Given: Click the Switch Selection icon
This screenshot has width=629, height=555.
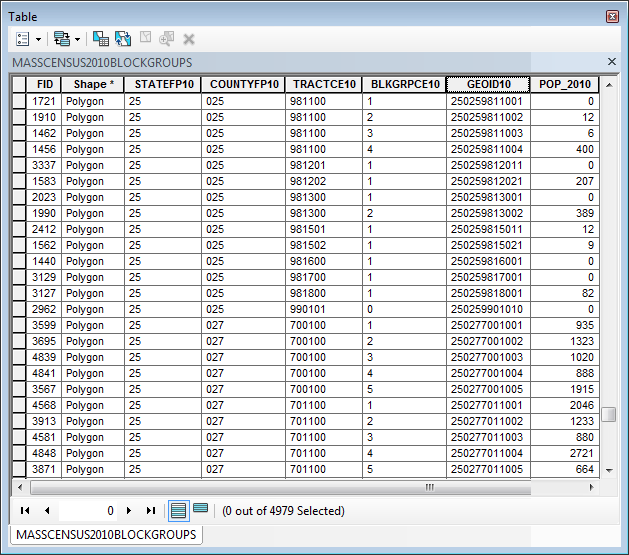Looking at the screenshot, I should pyautogui.click(x=123, y=38).
